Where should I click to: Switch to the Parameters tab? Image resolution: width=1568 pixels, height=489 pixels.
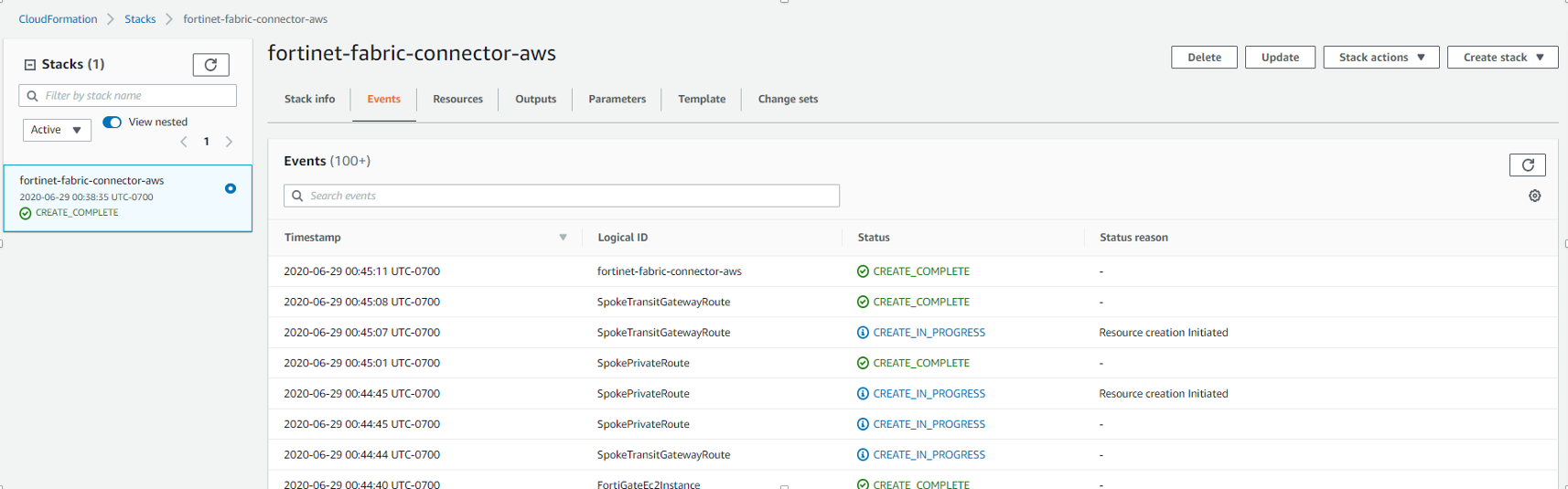[x=617, y=99]
